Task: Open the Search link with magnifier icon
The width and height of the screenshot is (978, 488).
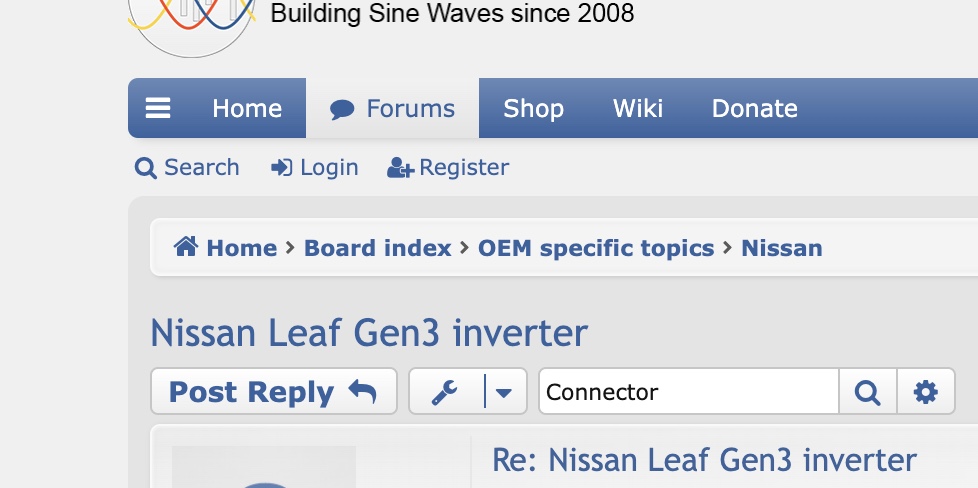Action: pos(188,167)
